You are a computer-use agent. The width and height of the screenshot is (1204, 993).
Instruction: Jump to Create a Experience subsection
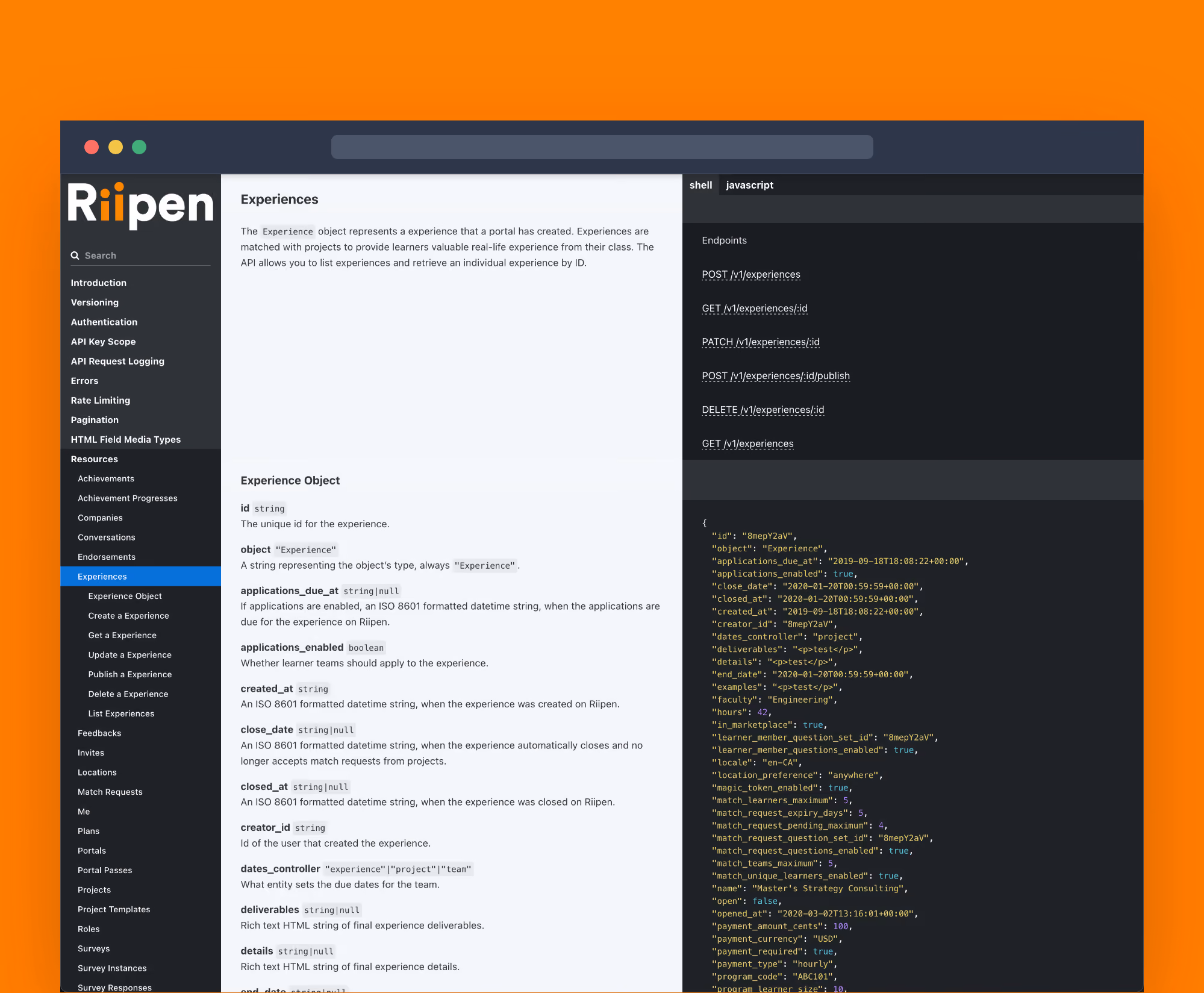(x=129, y=616)
